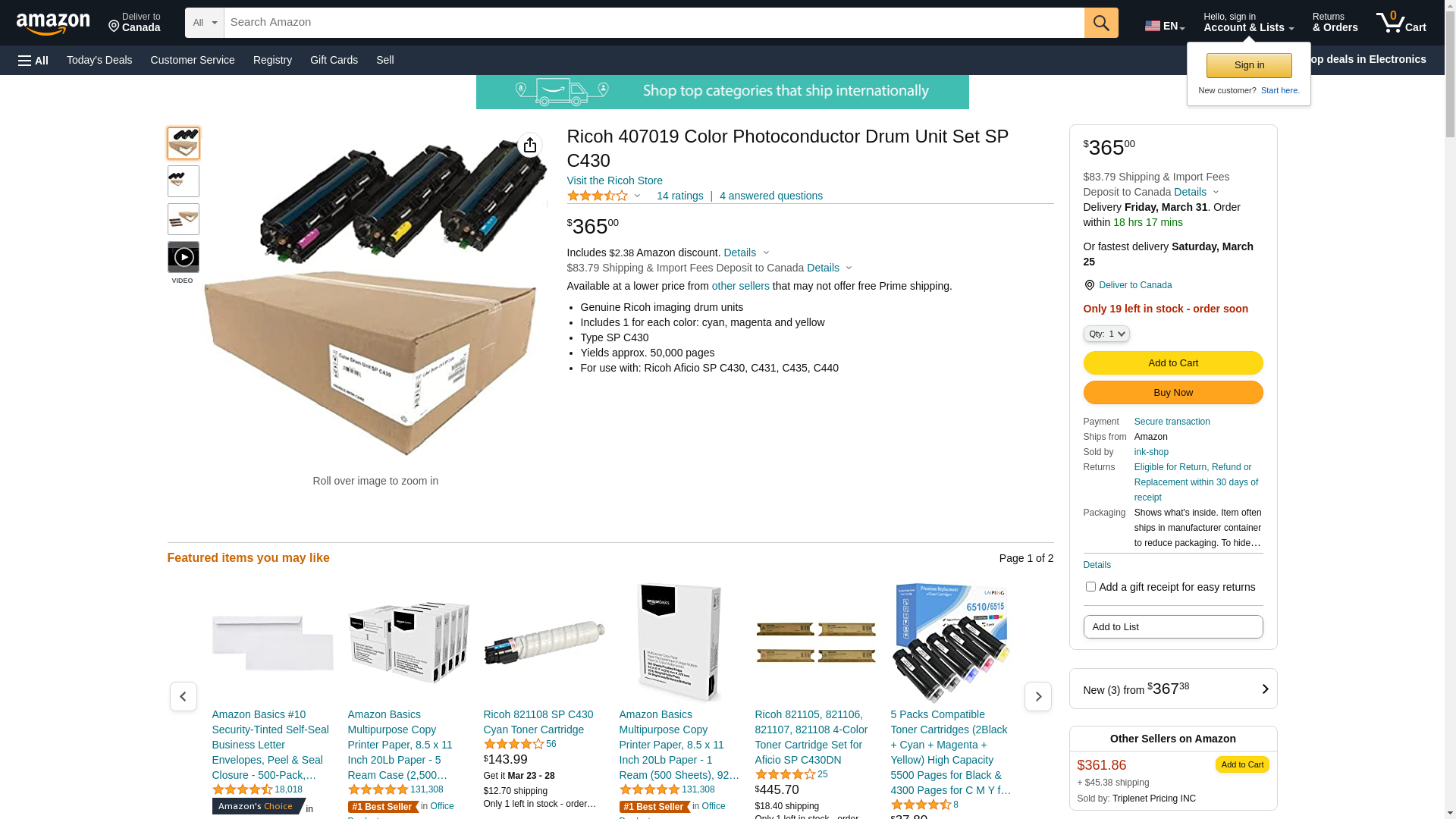The height and width of the screenshot is (819, 1456).
Task: Click the Amazon logo
Action: point(53,24)
